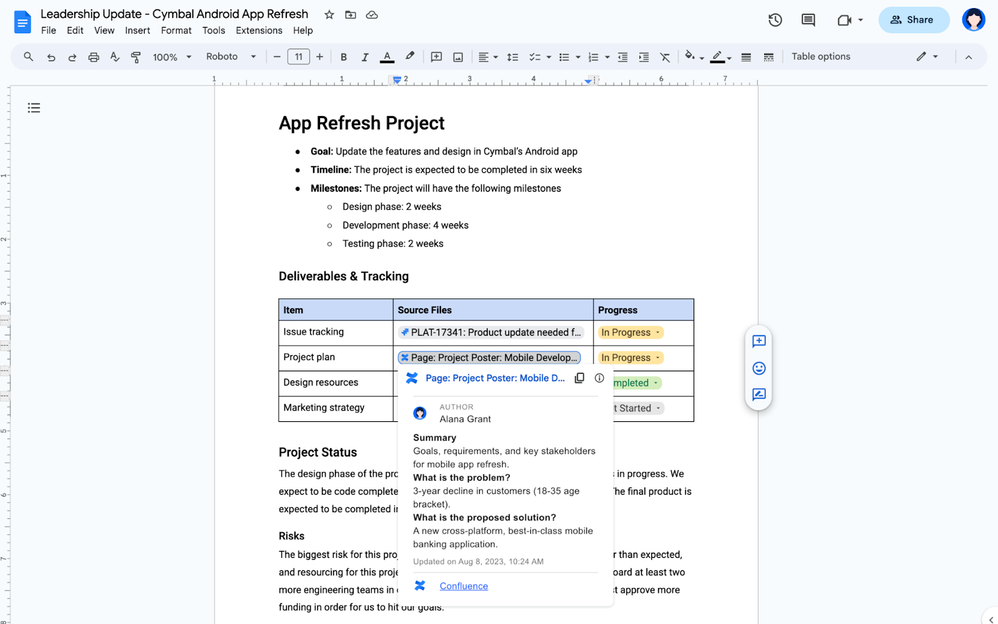Open the move to folder icon

click(351, 15)
